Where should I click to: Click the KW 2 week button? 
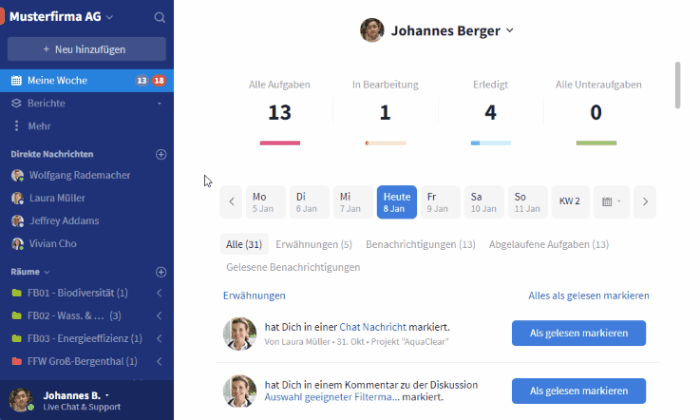571,202
